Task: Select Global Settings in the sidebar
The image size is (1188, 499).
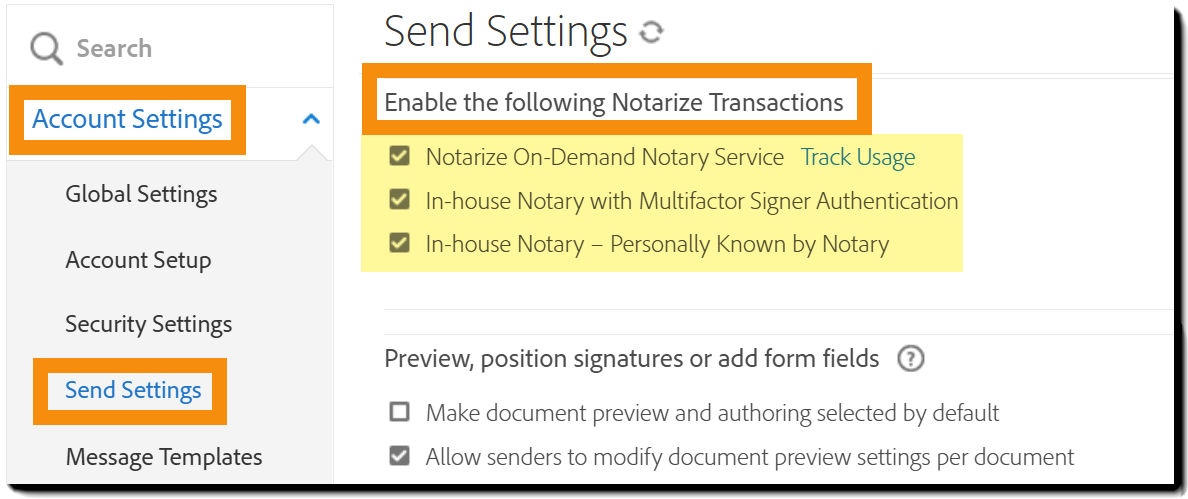Action: (141, 194)
